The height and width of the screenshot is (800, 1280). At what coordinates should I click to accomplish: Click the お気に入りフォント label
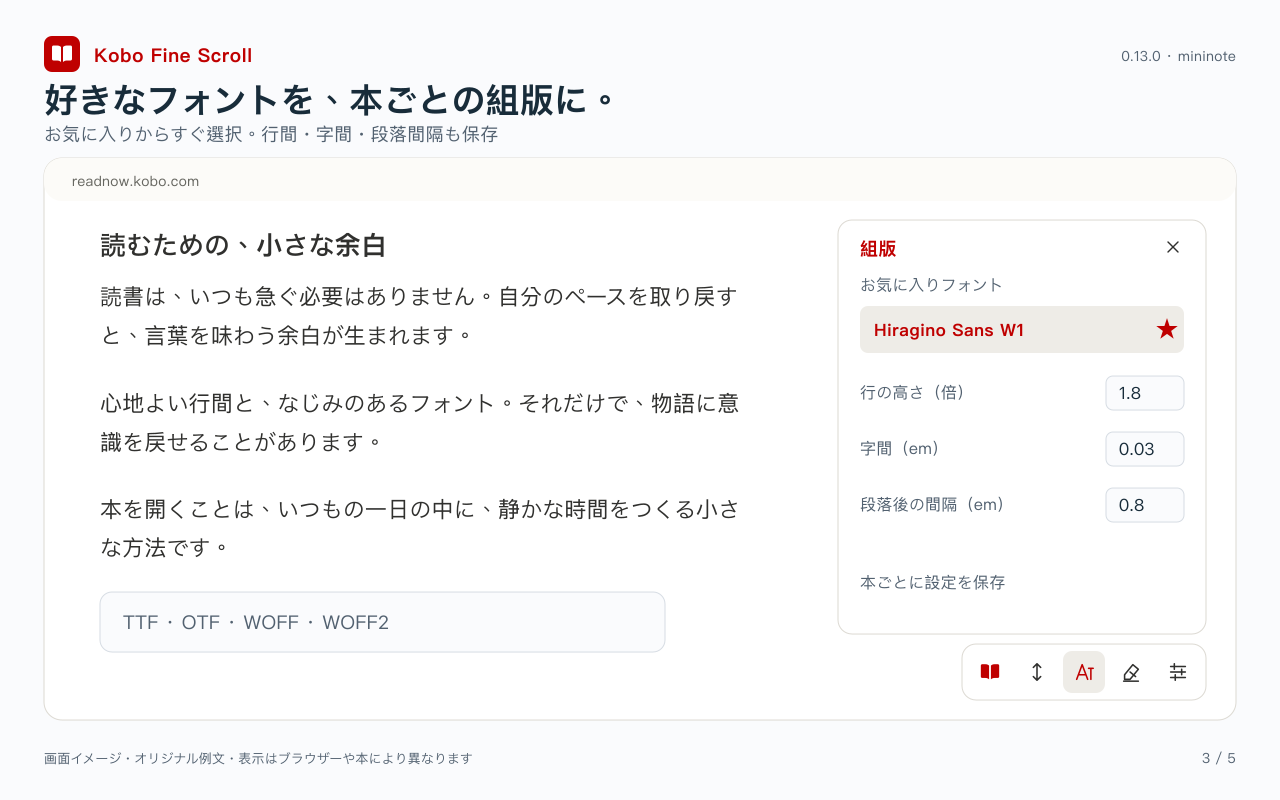(931, 285)
